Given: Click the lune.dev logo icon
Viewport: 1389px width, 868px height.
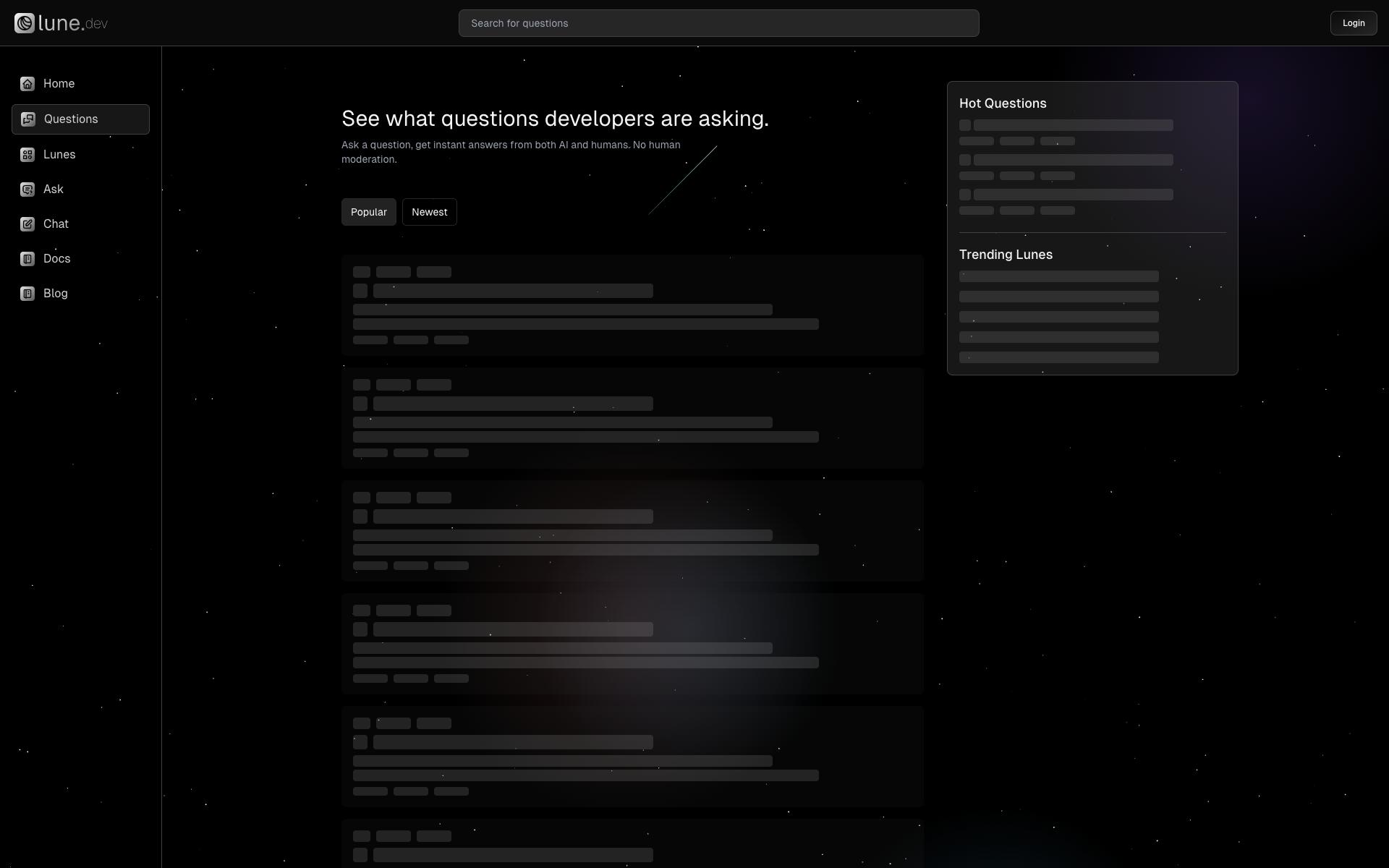Looking at the screenshot, I should click(25, 23).
